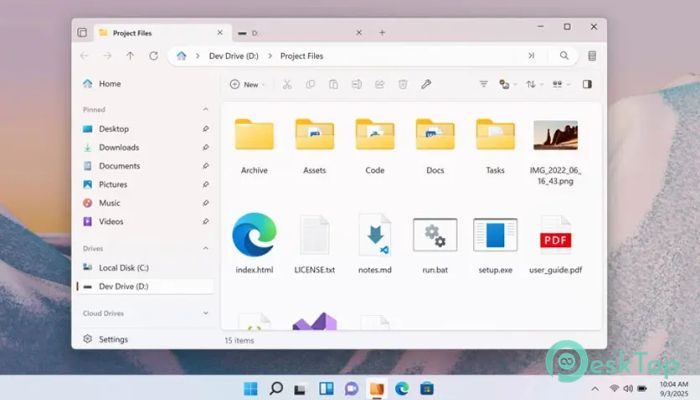The width and height of the screenshot is (700, 400).
Task: Toggle the sidebar pin next to Downloads
Action: coord(206,148)
